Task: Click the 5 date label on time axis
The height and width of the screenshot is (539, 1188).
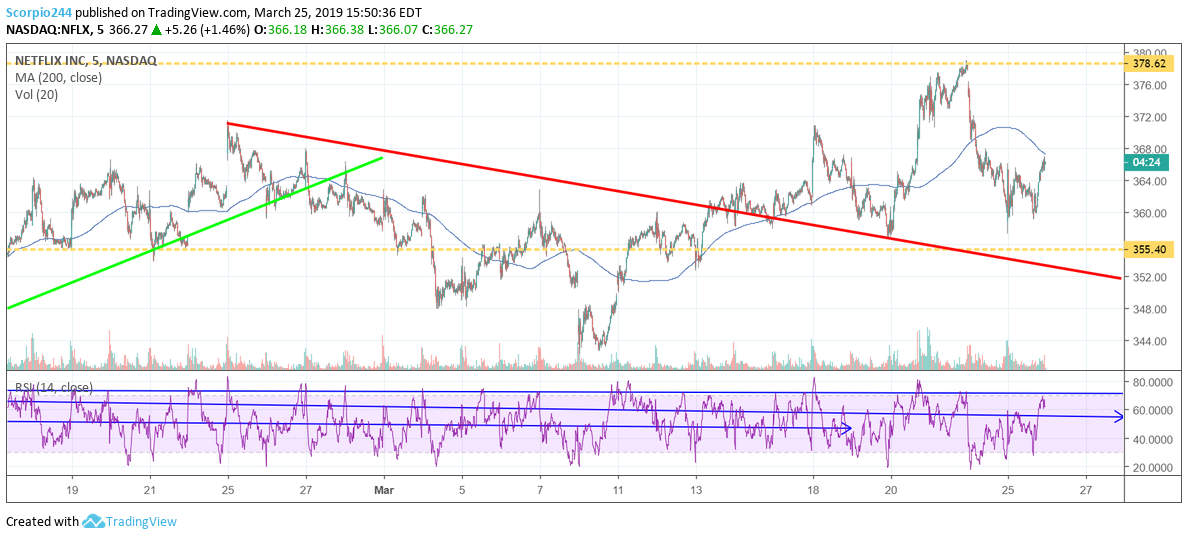Action: click(x=462, y=489)
